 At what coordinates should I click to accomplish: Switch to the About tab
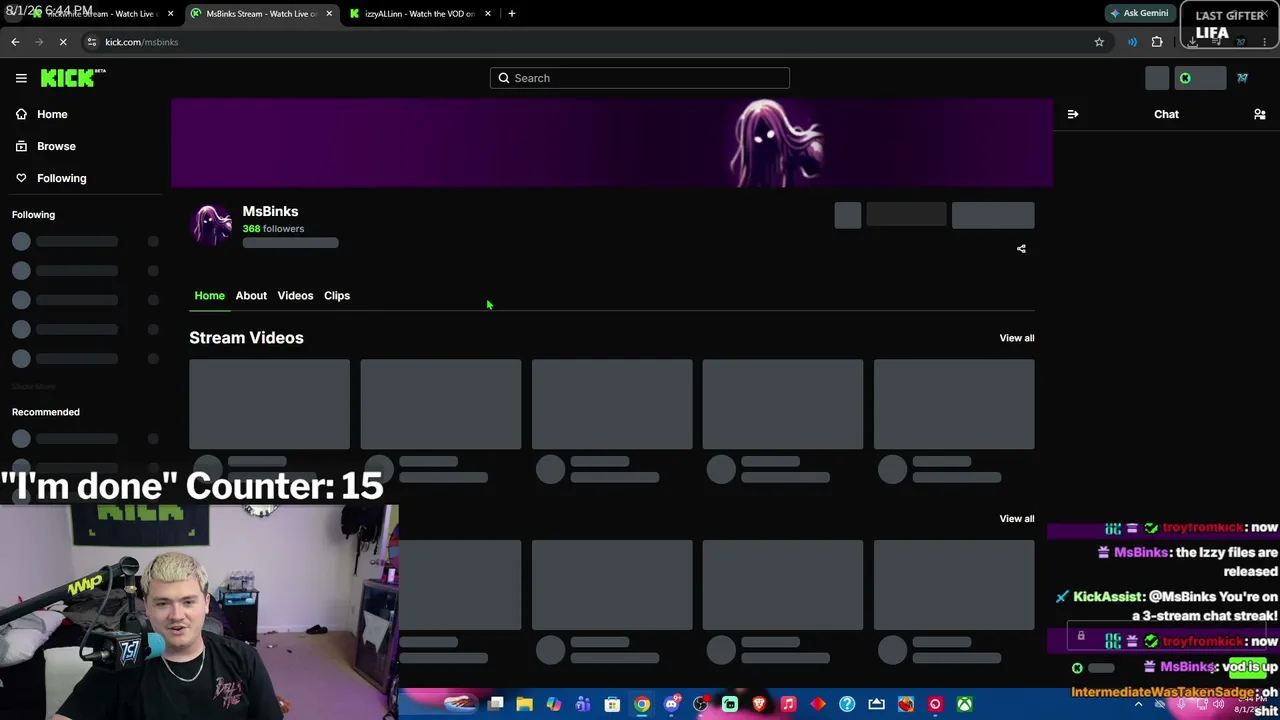click(x=251, y=296)
